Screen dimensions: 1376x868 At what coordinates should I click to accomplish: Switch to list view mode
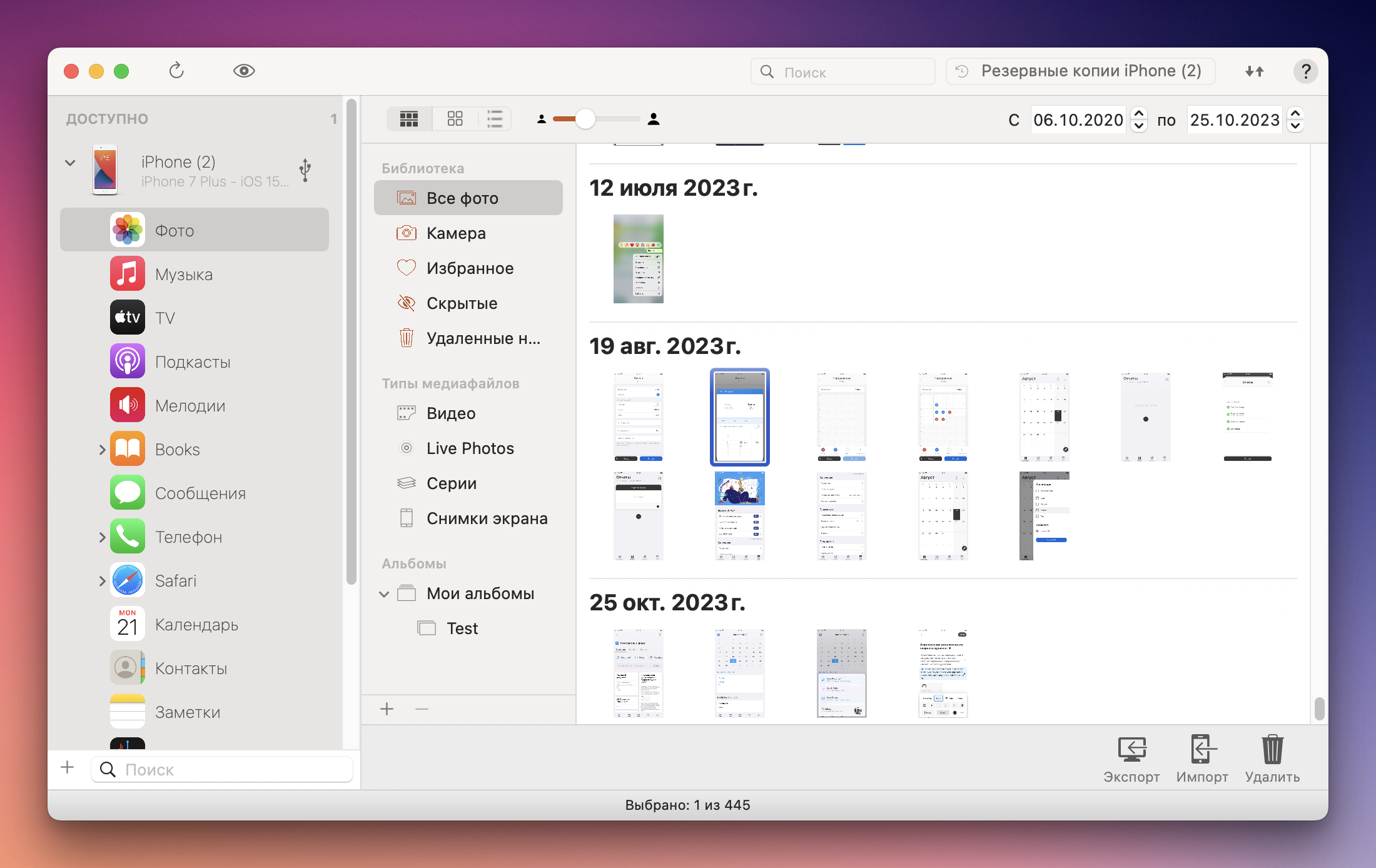point(495,119)
